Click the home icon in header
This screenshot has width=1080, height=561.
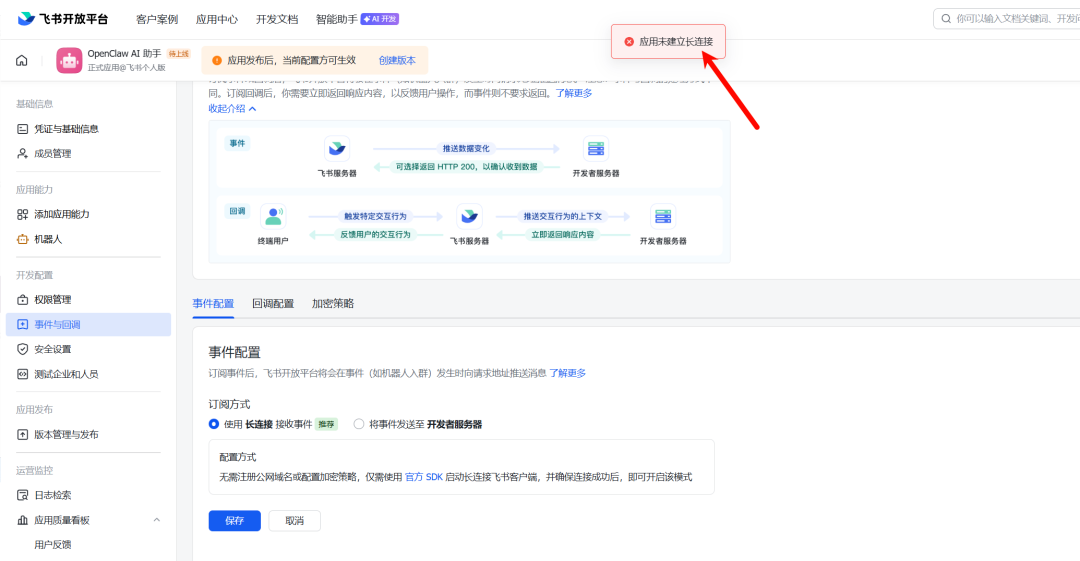[21, 60]
